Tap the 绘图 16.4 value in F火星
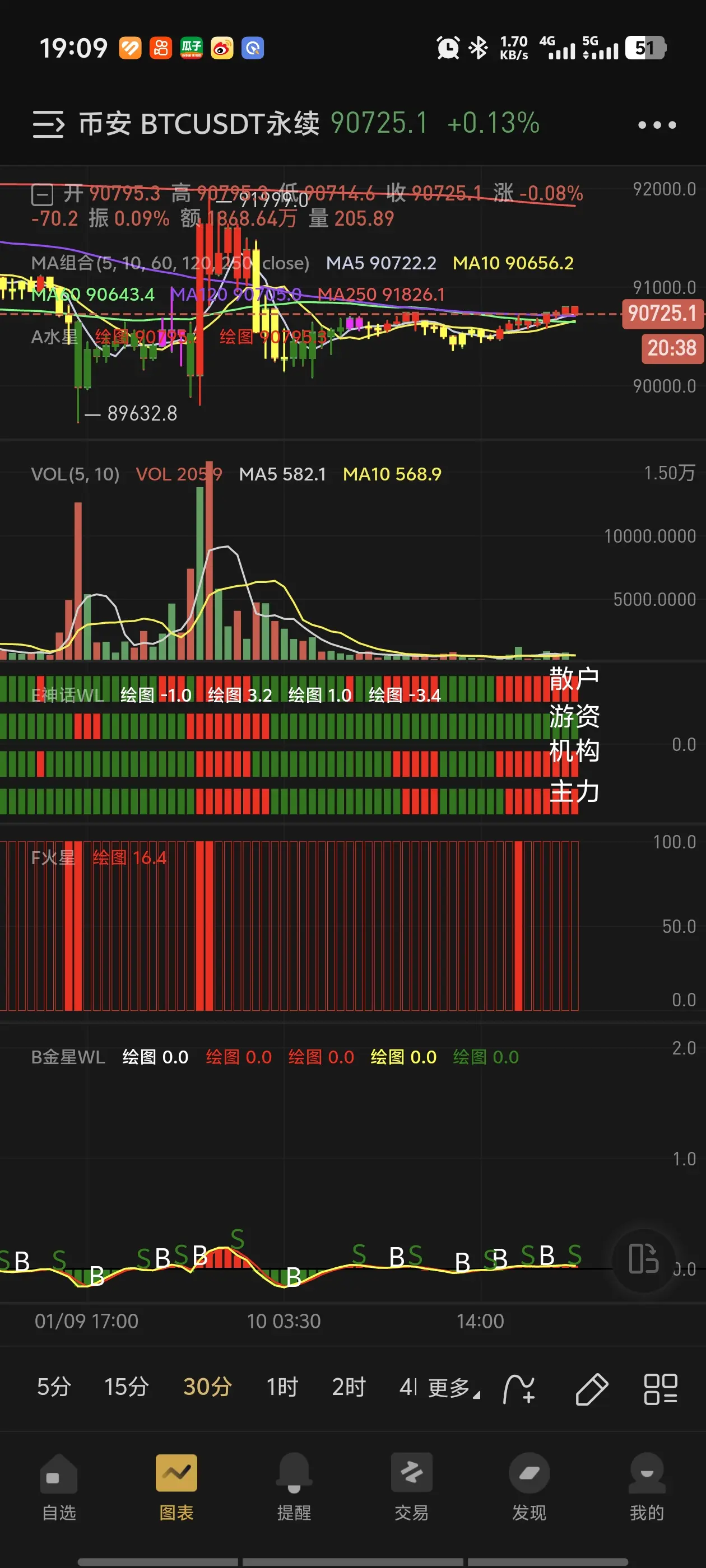Image resolution: width=706 pixels, height=1568 pixels. tap(129, 858)
